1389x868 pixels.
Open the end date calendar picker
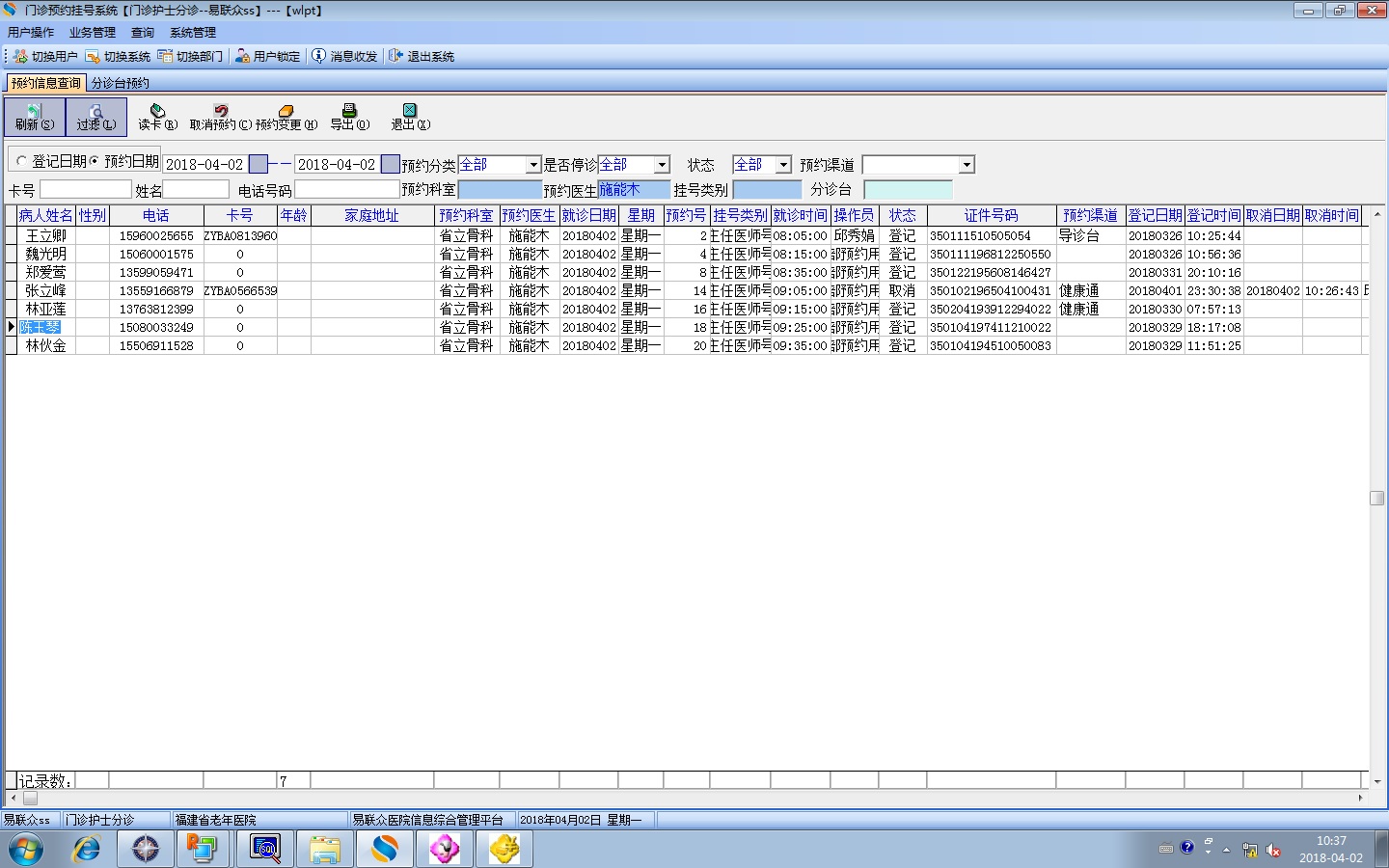pos(390,164)
